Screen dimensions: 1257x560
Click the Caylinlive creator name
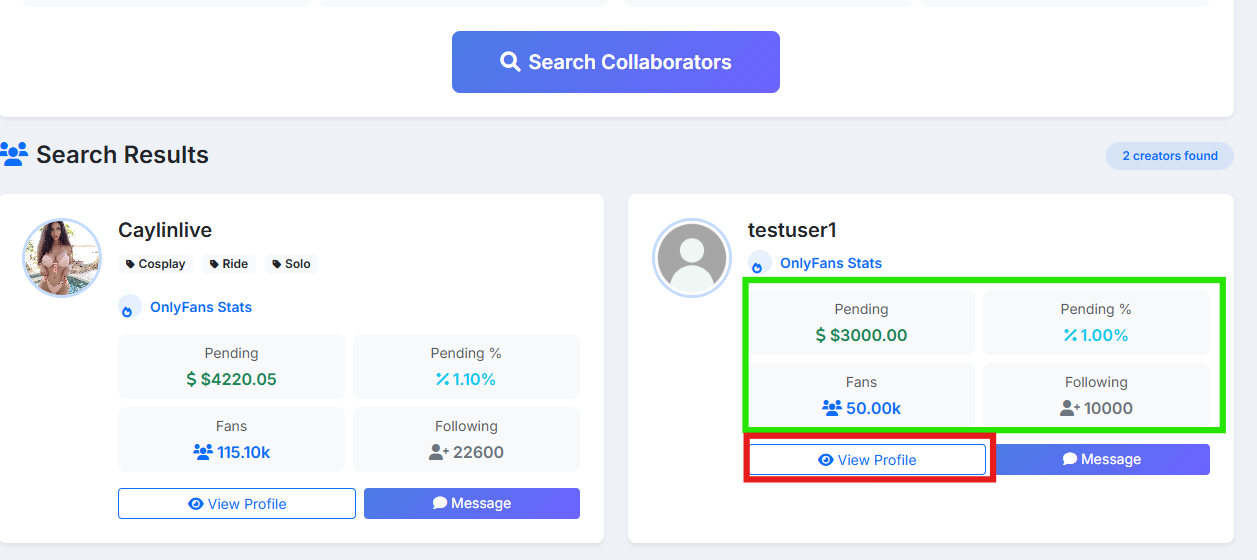coord(165,230)
